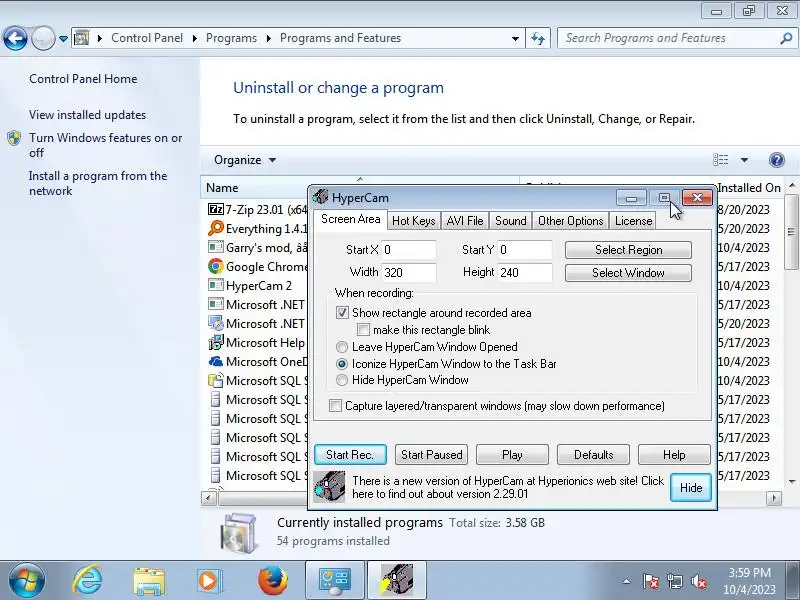
Task: Open the License tab
Action: click(633, 221)
